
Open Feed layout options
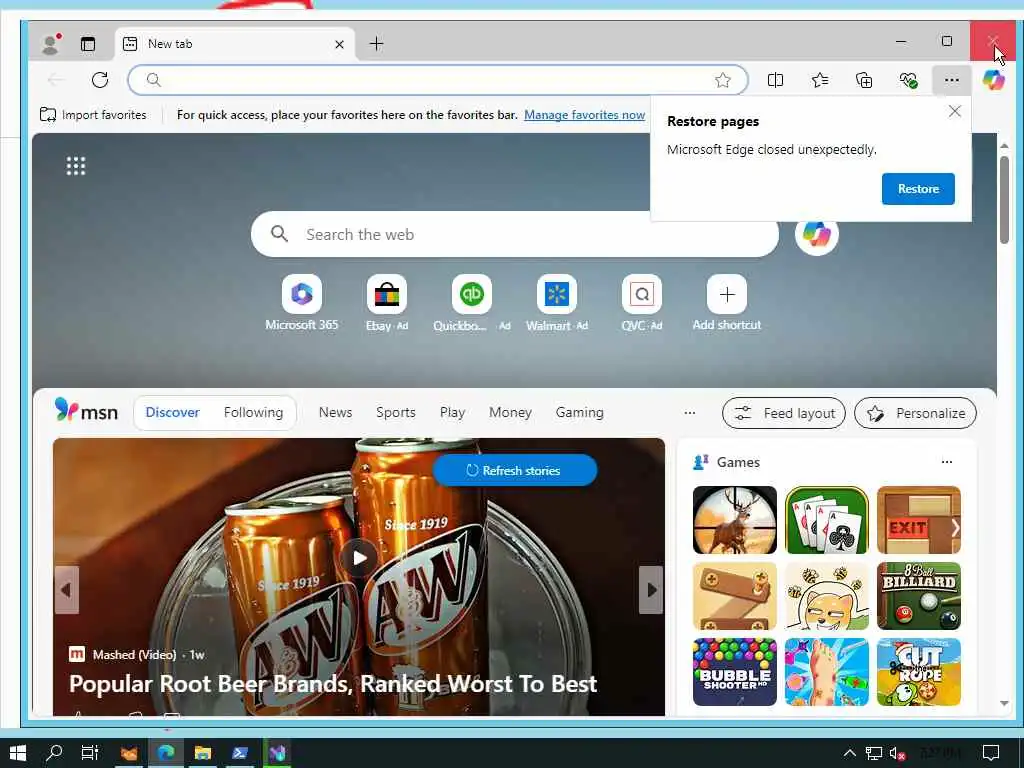click(784, 413)
